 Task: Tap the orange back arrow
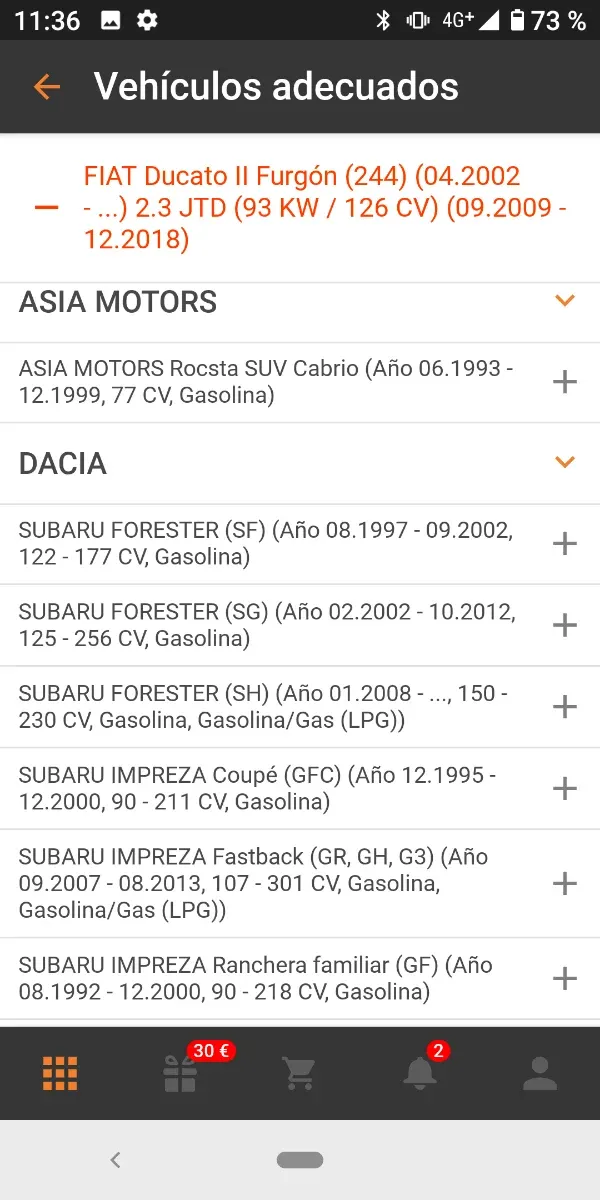(46, 87)
